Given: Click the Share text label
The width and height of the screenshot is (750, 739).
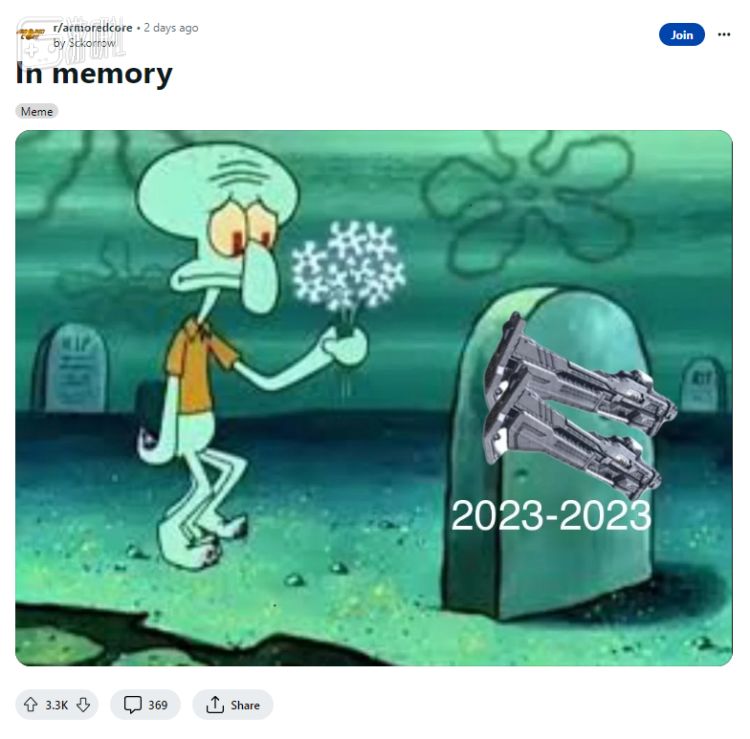Looking at the screenshot, I should (245, 705).
